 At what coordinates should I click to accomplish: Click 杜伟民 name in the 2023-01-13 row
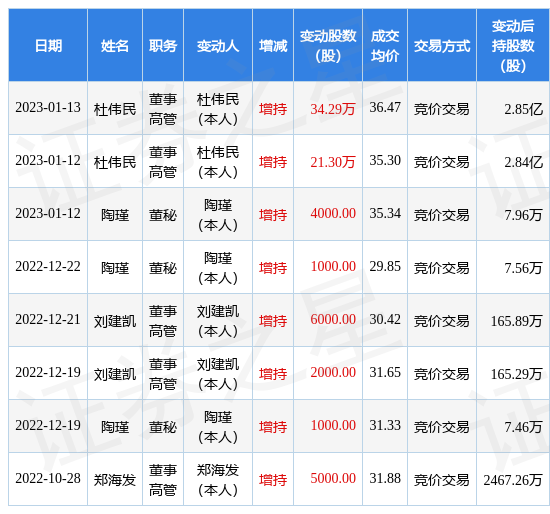coord(115,109)
